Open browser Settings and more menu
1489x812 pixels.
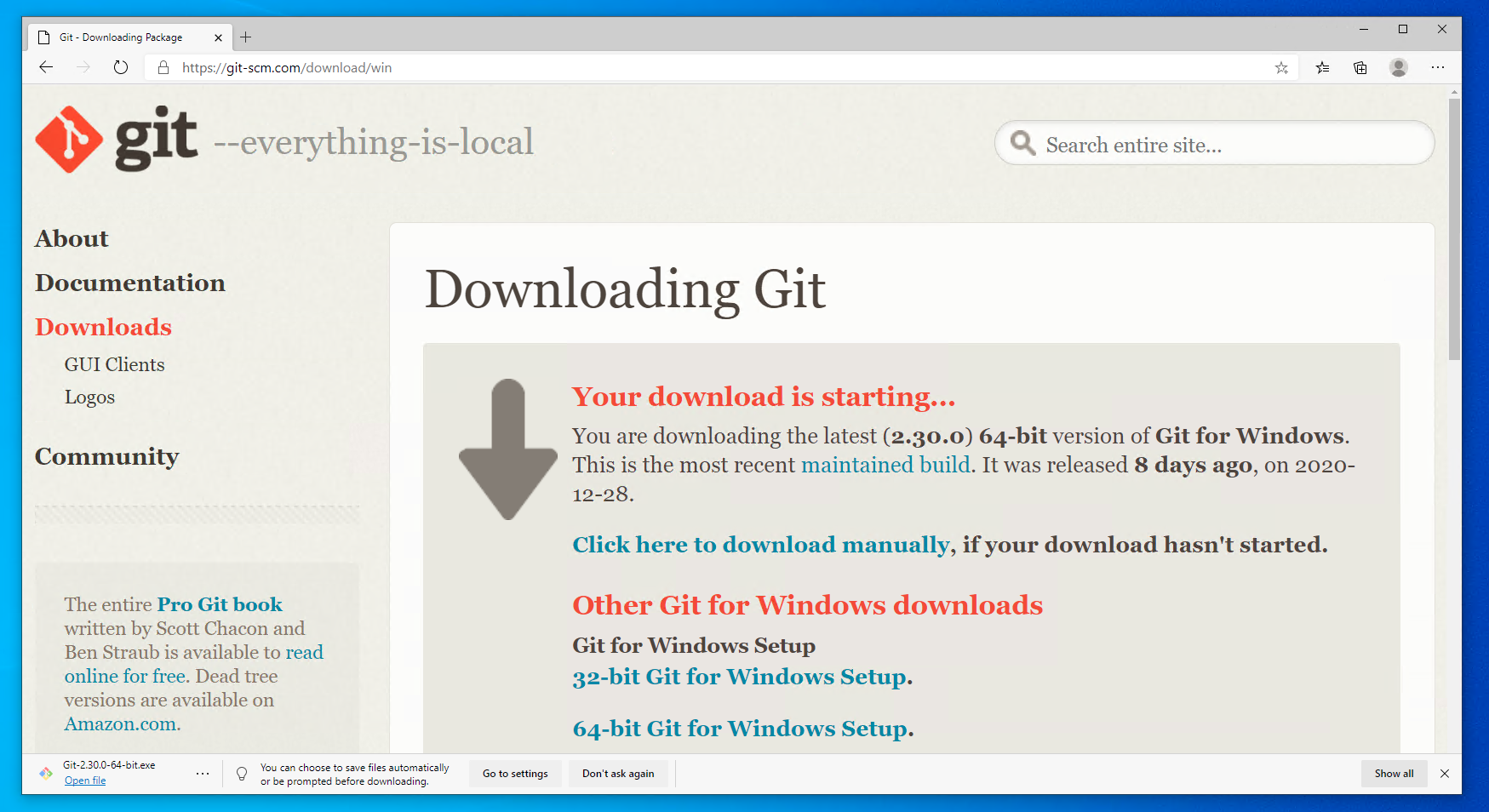click(1438, 67)
